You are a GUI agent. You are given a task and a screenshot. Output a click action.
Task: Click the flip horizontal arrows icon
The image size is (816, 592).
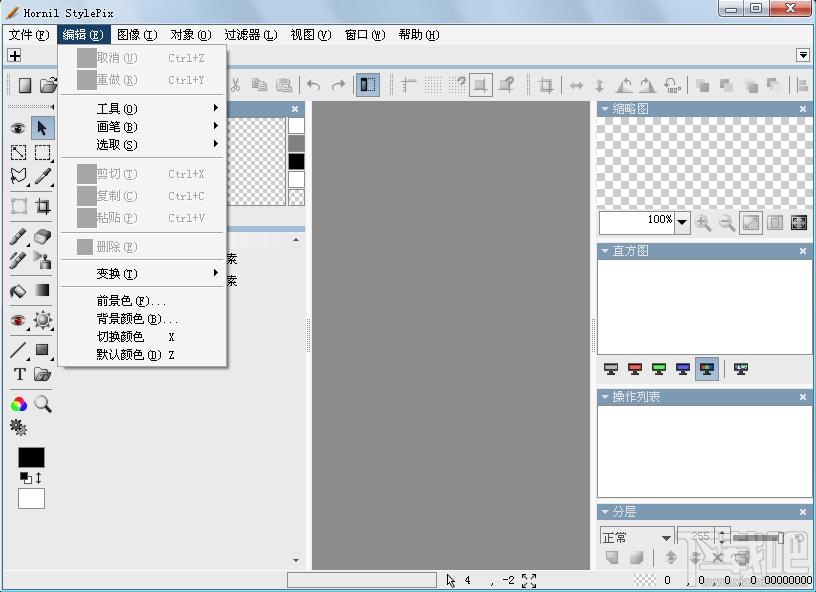576,85
